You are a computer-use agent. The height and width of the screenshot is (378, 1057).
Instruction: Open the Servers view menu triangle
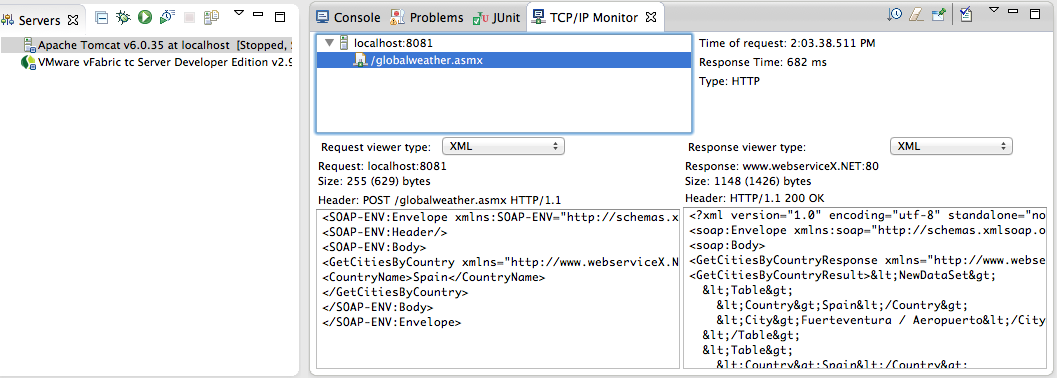[239, 12]
